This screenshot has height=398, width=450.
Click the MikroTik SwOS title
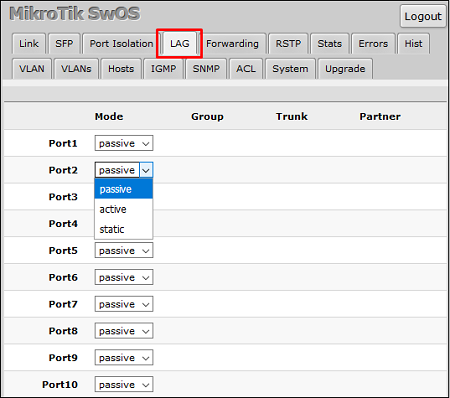(75, 14)
